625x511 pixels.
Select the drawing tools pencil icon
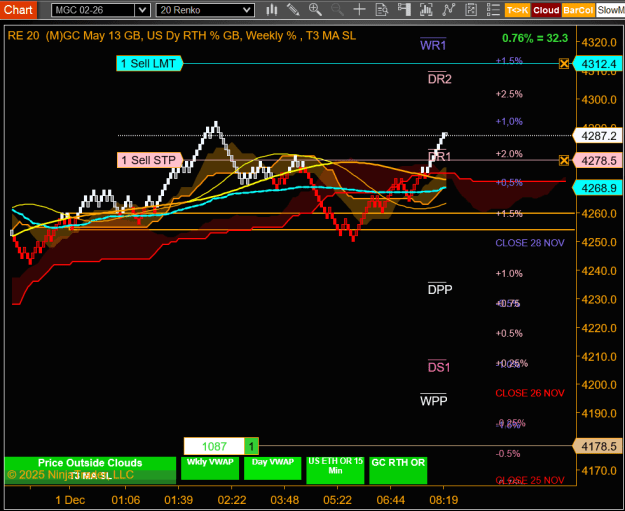(x=293, y=10)
